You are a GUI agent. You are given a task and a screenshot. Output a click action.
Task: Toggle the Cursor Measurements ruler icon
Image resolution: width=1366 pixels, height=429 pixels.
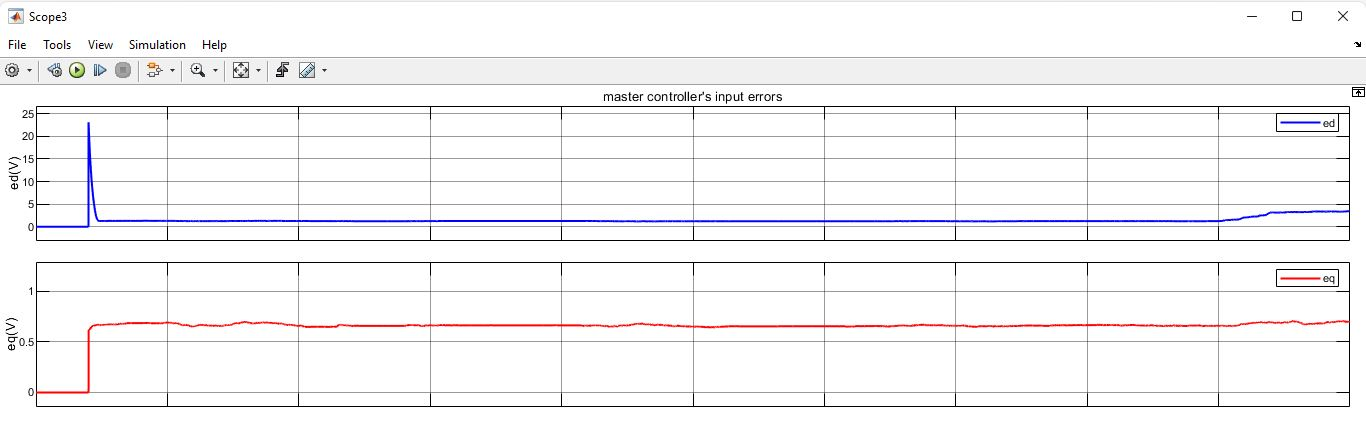click(307, 70)
